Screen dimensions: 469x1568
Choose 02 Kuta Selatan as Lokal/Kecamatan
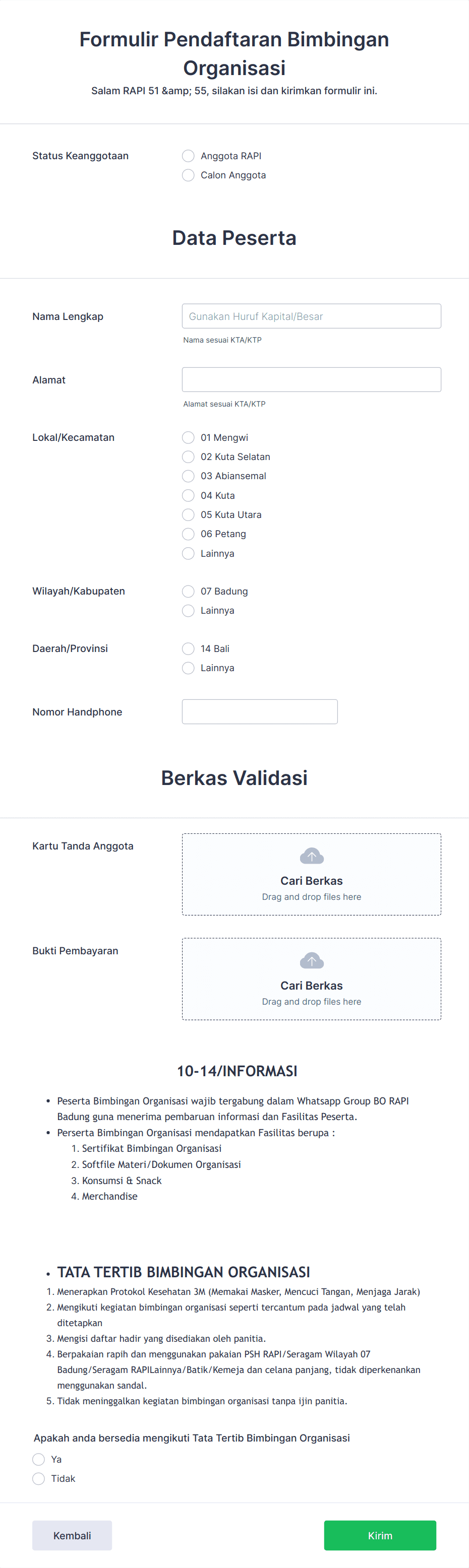point(188,456)
